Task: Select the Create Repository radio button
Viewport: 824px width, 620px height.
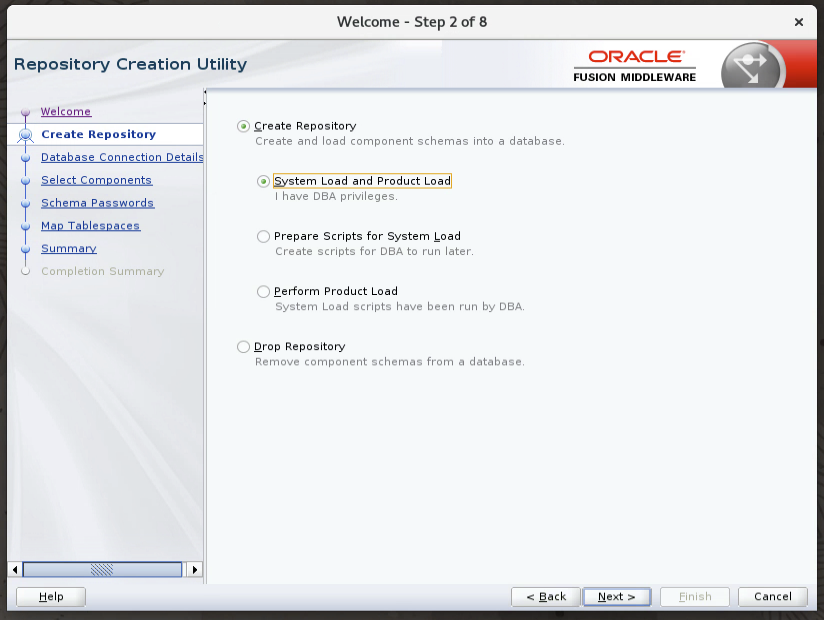Action: click(243, 126)
